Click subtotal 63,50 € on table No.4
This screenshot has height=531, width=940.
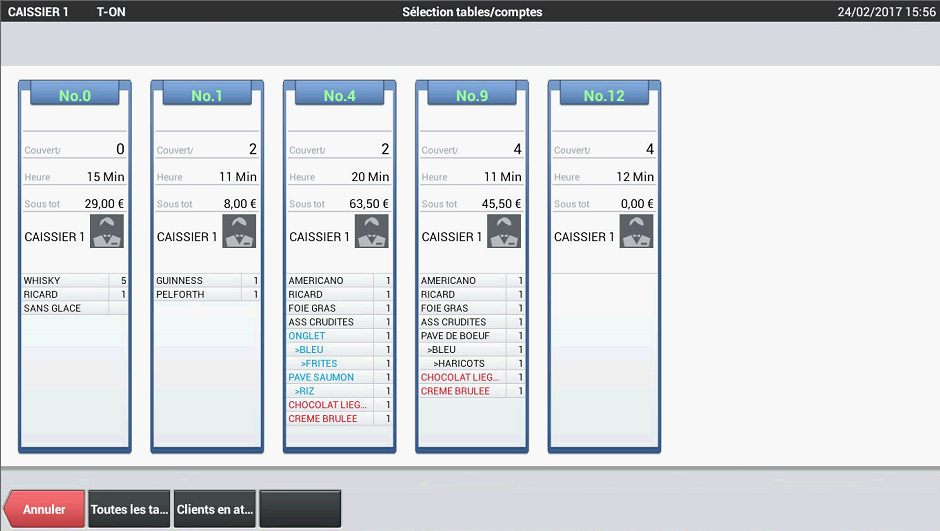369,204
